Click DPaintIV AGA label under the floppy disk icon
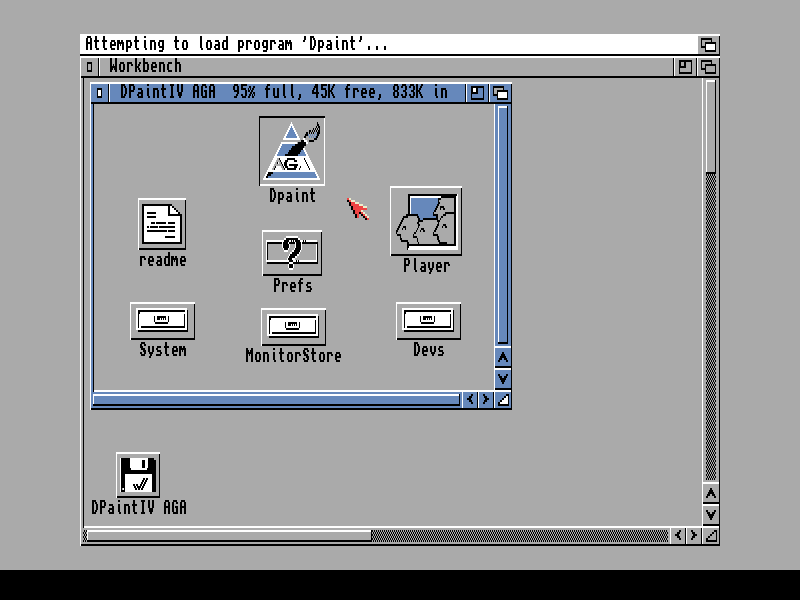Image resolution: width=800 pixels, height=600 pixels. (x=139, y=508)
